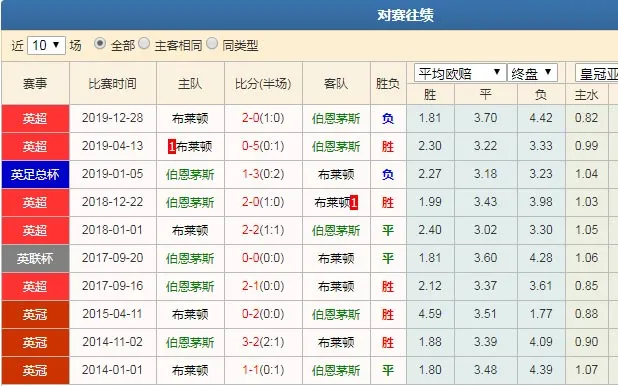Click draw odds 3.70
This screenshot has height=386, width=618.
tap(486, 118)
